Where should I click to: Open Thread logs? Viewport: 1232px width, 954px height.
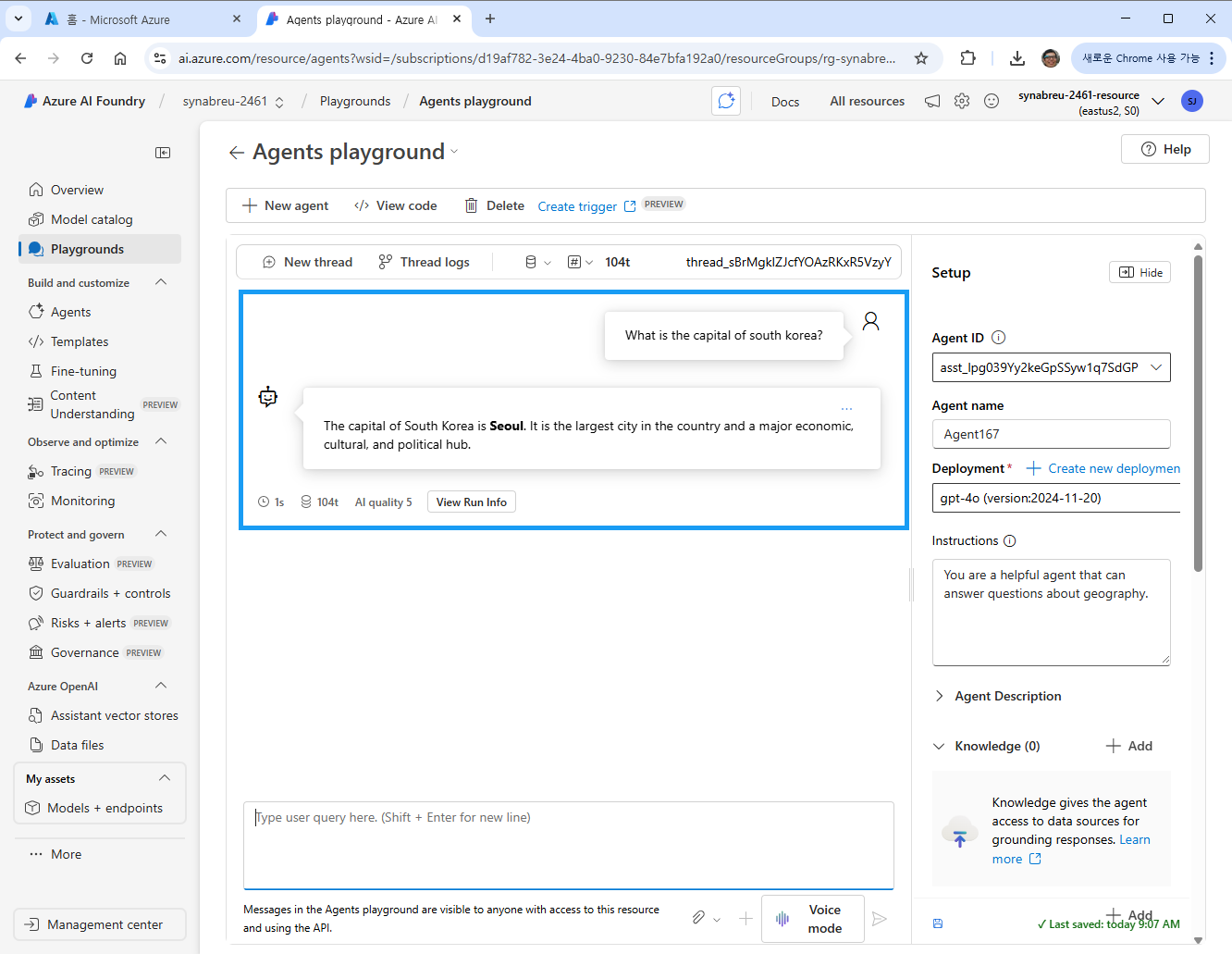pos(424,262)
